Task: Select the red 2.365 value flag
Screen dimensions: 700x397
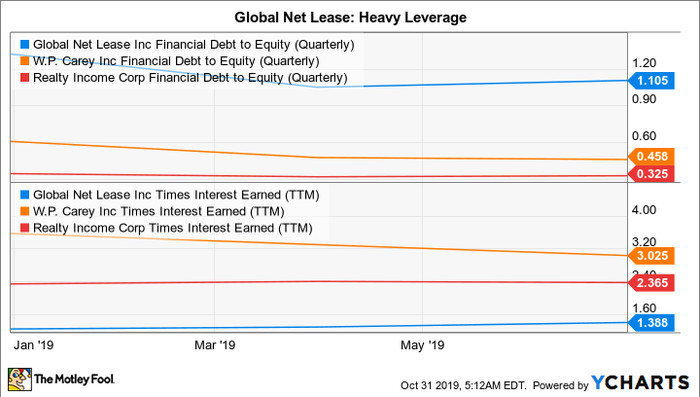Action: [651, 283]
